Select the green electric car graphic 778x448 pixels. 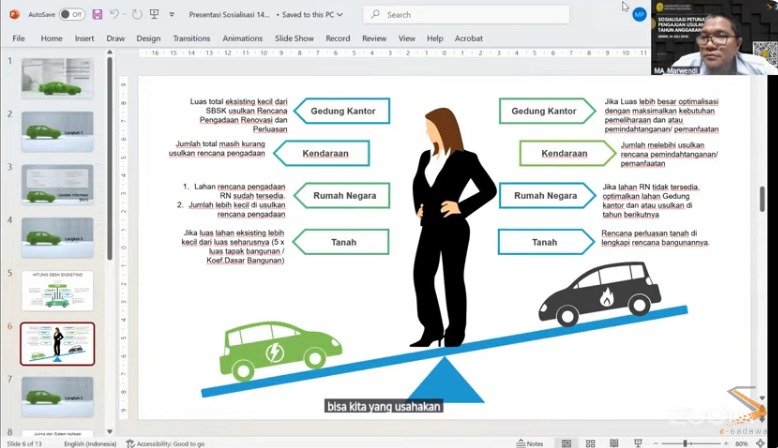coord(280,351)
